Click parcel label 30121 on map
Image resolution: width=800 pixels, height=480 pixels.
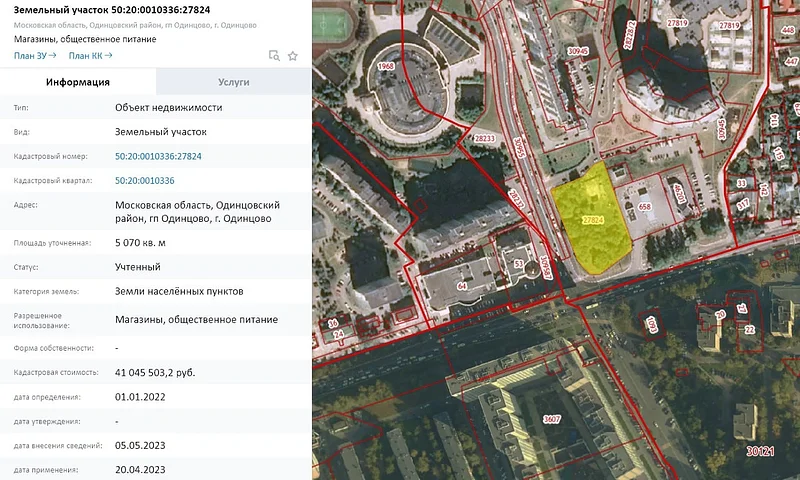760,452
